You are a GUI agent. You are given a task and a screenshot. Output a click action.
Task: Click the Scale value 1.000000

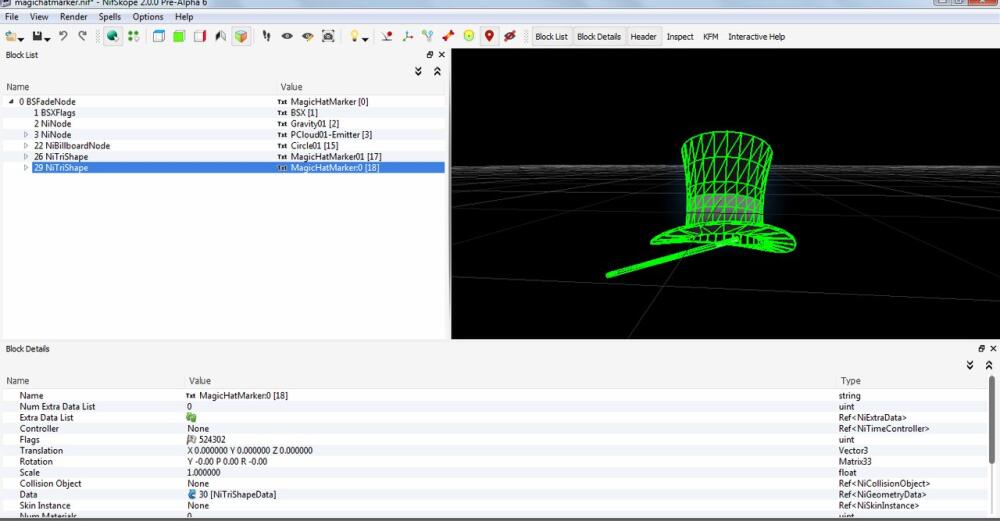click(203, 473)
